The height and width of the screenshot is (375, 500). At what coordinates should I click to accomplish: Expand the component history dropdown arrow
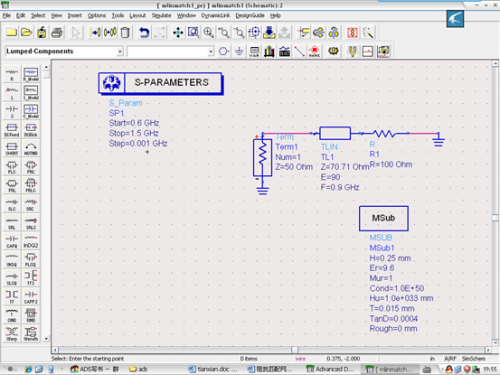click(211, 51)
